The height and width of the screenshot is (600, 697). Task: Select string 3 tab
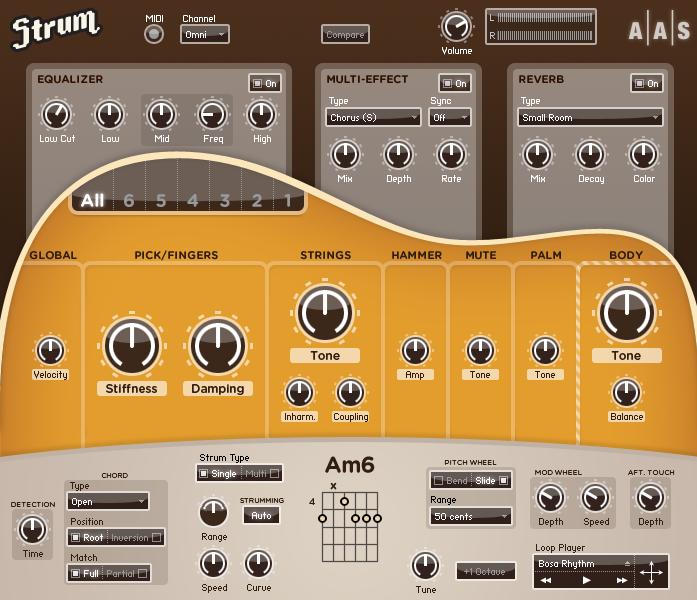pos(225,200)
